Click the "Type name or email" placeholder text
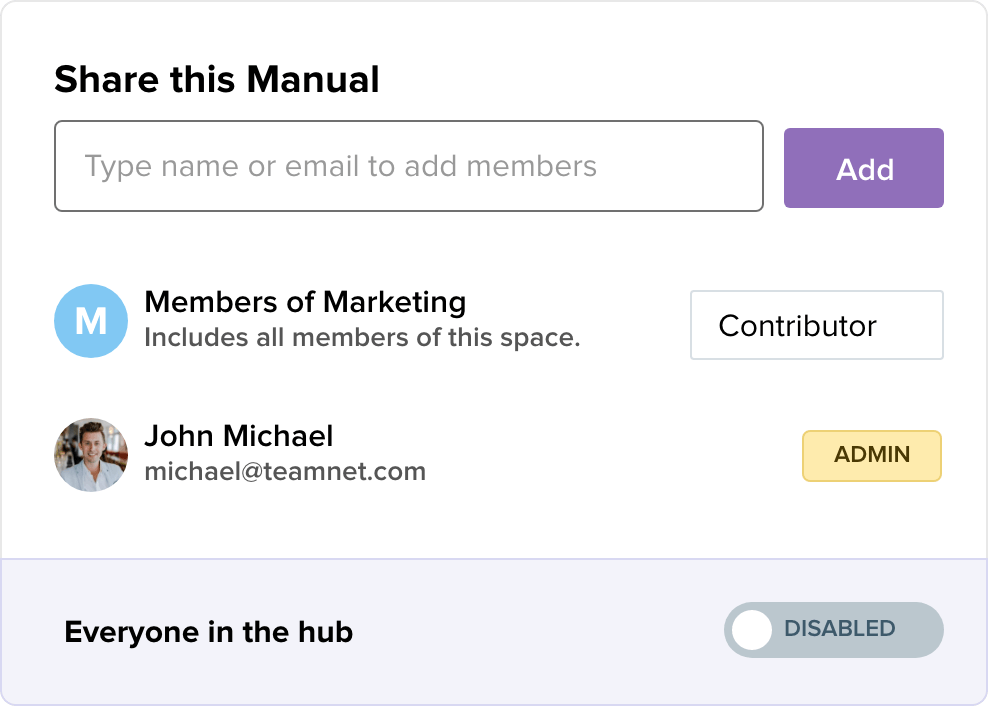This screenshot has width=988, height=706. [340, 166]
